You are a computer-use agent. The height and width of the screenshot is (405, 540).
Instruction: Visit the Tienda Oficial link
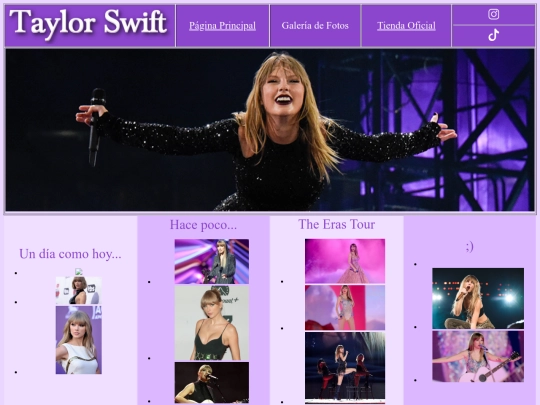click(x=406, y=25)
